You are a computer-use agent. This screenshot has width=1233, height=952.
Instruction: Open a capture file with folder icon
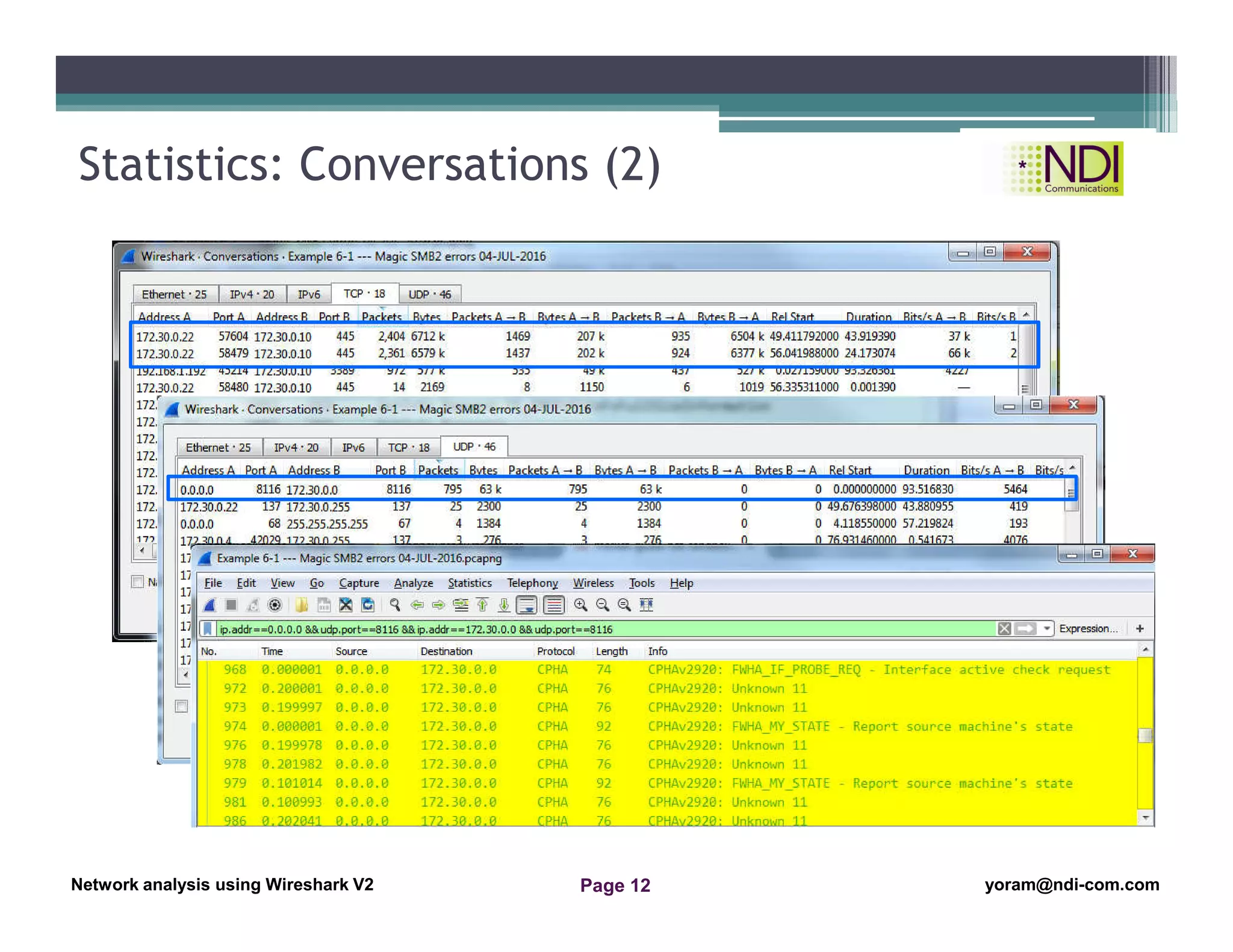coord(302,605)
